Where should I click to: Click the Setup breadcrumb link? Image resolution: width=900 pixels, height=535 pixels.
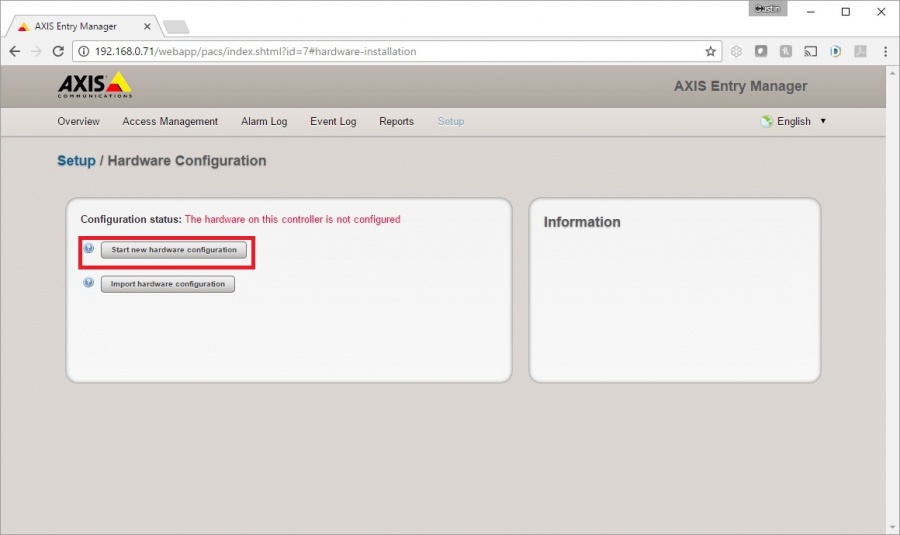click(76, 161)
